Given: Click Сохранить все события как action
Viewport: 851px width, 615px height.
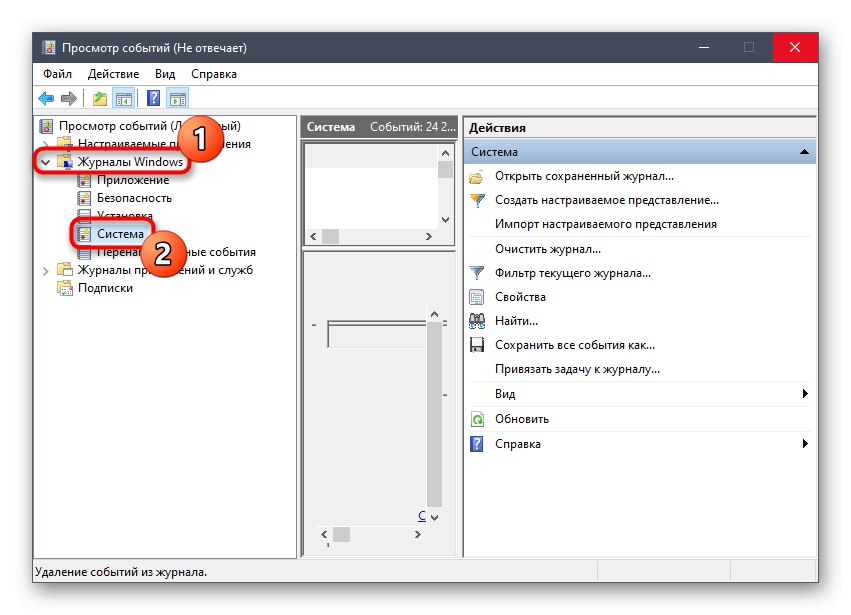Looking at the screenshot, I should (575, 345).
